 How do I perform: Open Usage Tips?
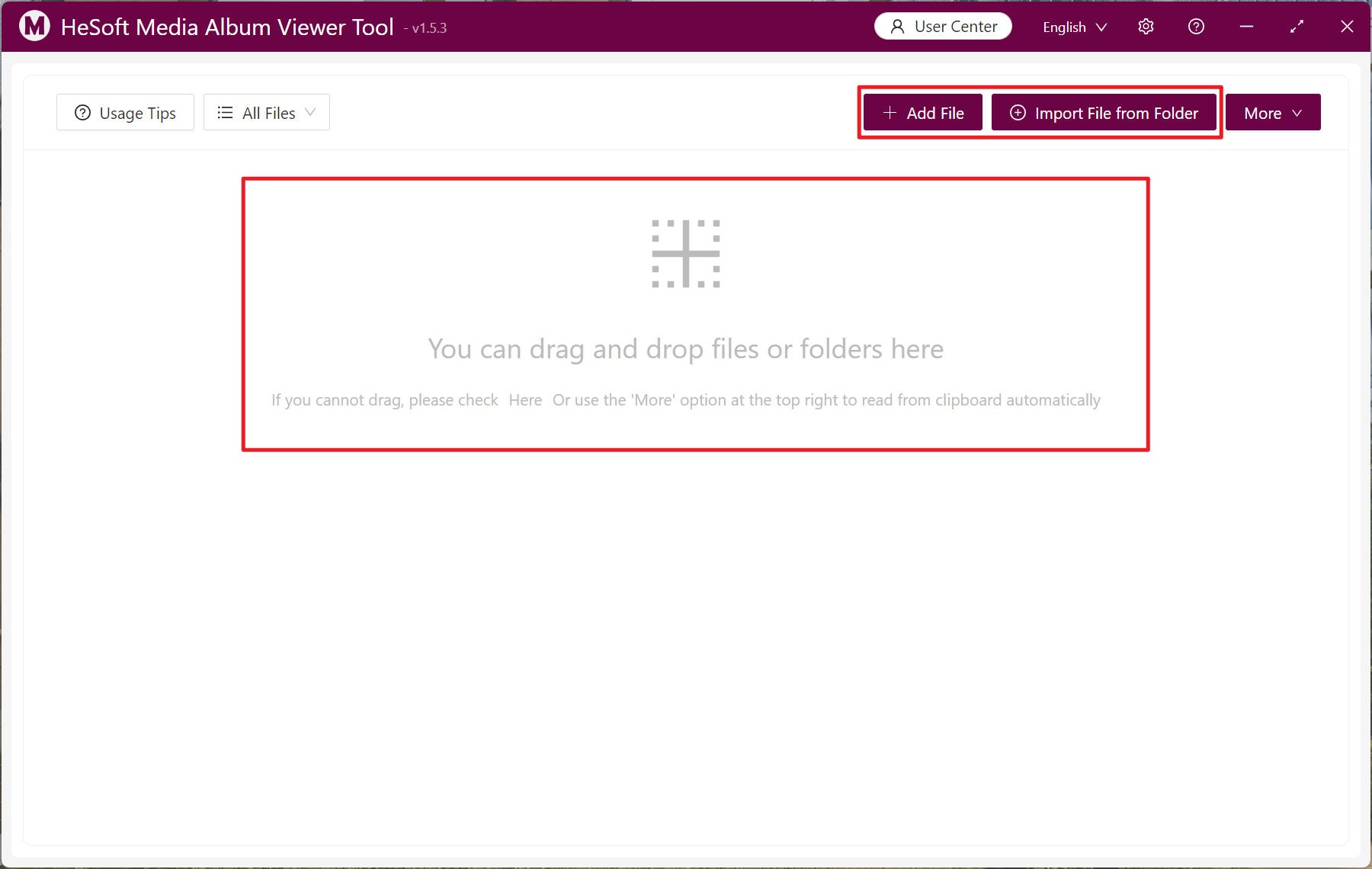[x=125, y=113]
